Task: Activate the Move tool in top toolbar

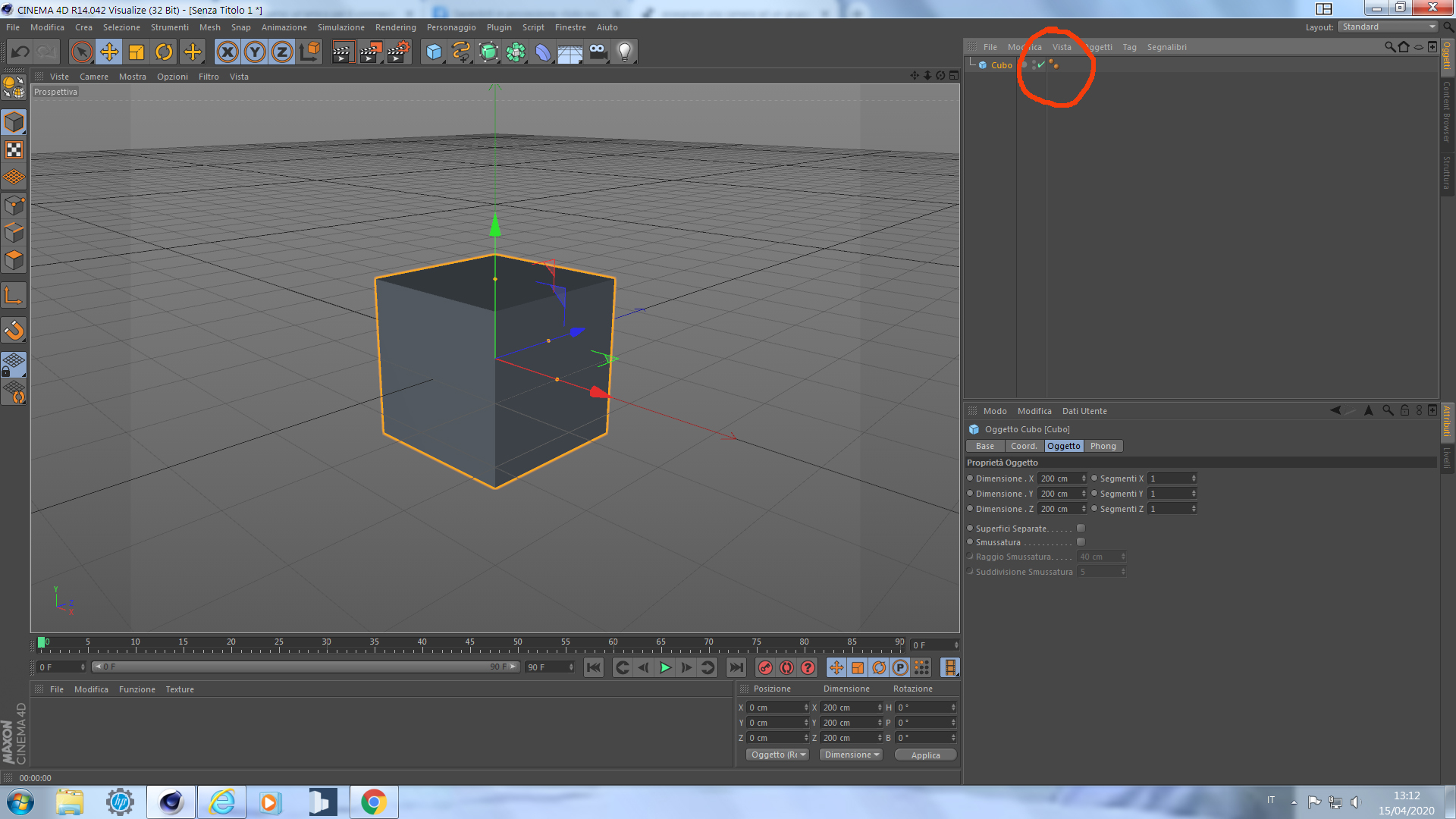Action: [x=109, y=52]
